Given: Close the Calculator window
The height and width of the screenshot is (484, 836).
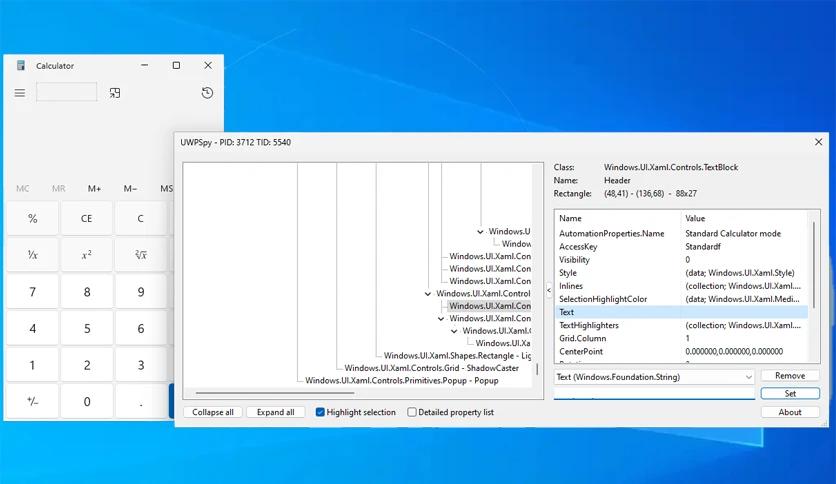Looking at the screenshot, I should [x=208, y=65].
